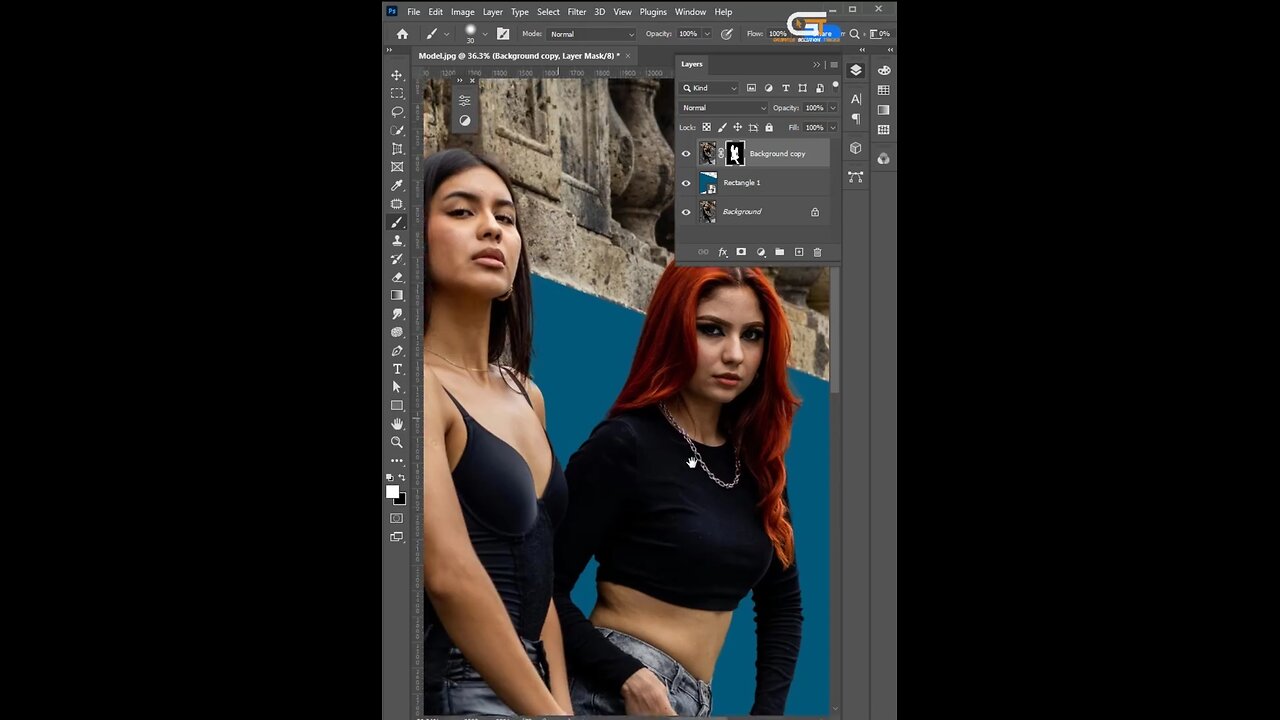This screenshot has width=1280, height=720.
Task: Create a new group folder icon
Action: pyautogui.click(x=780, y=252)
